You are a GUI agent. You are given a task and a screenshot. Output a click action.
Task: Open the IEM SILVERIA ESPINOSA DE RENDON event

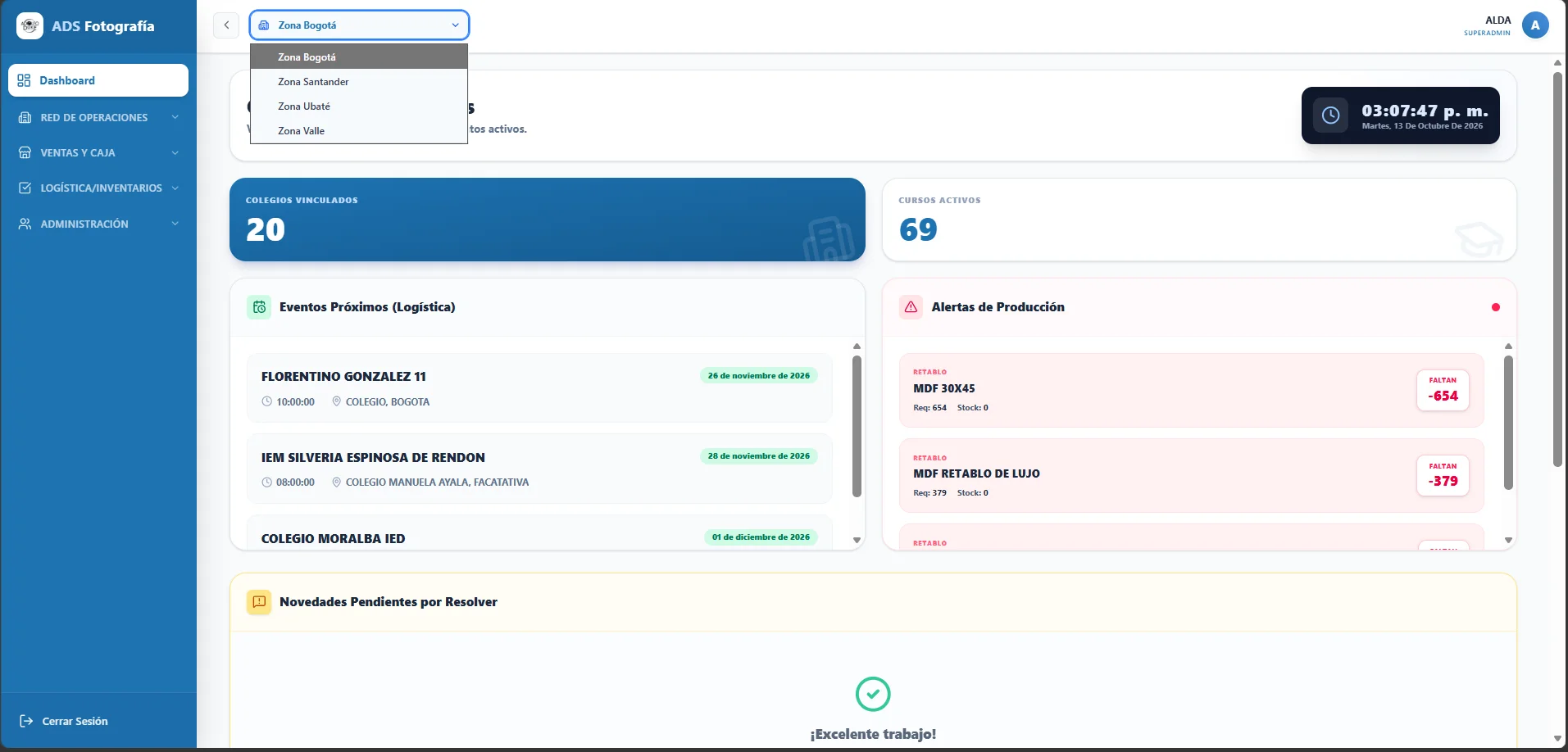539,469
